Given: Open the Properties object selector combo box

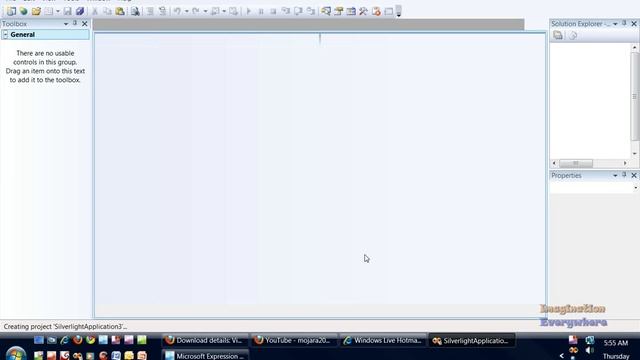Looking at the screenshot, I should point(594,187).
